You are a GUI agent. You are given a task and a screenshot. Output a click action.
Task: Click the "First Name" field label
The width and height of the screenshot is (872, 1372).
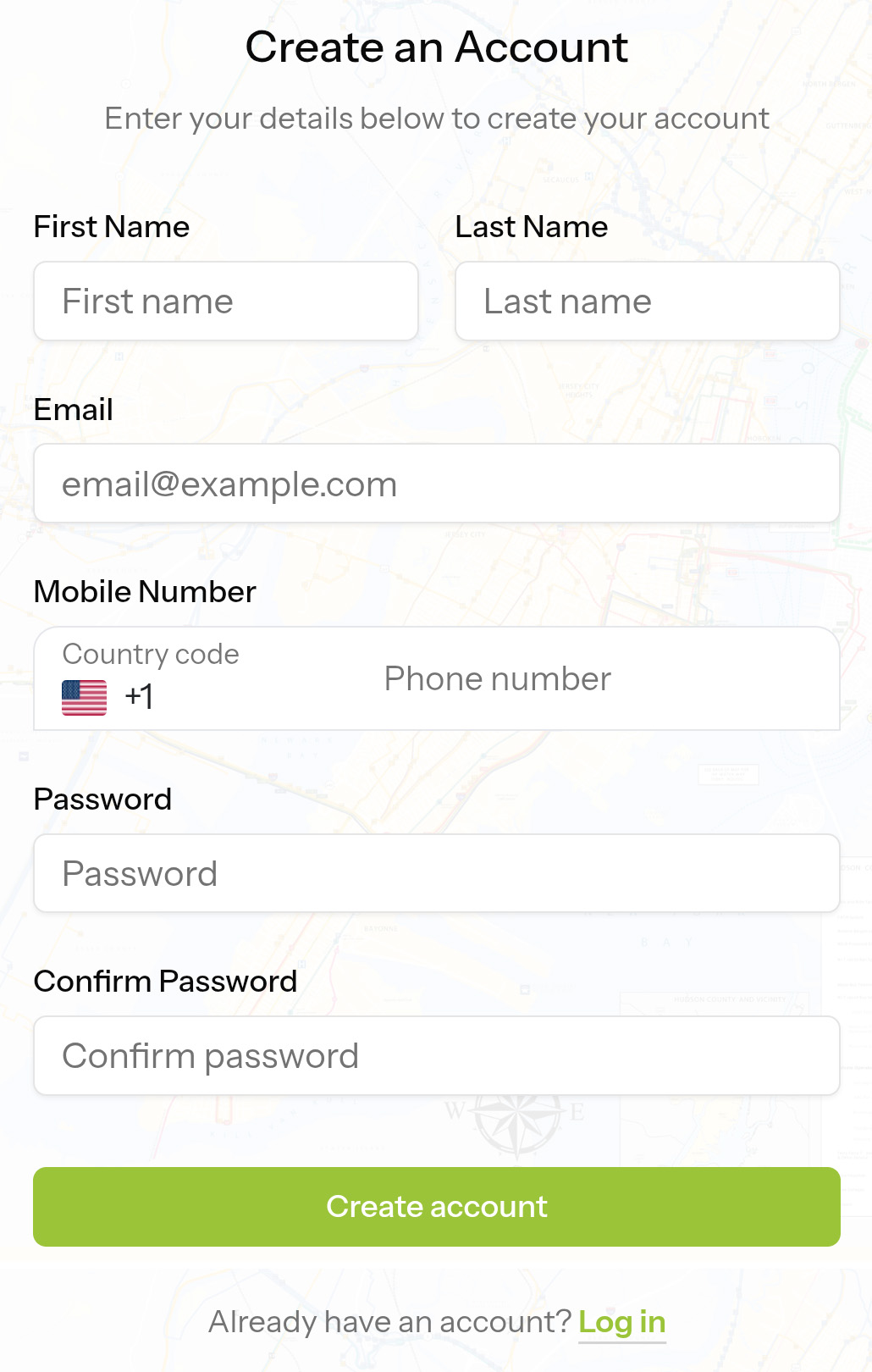(x=112, y=227)
